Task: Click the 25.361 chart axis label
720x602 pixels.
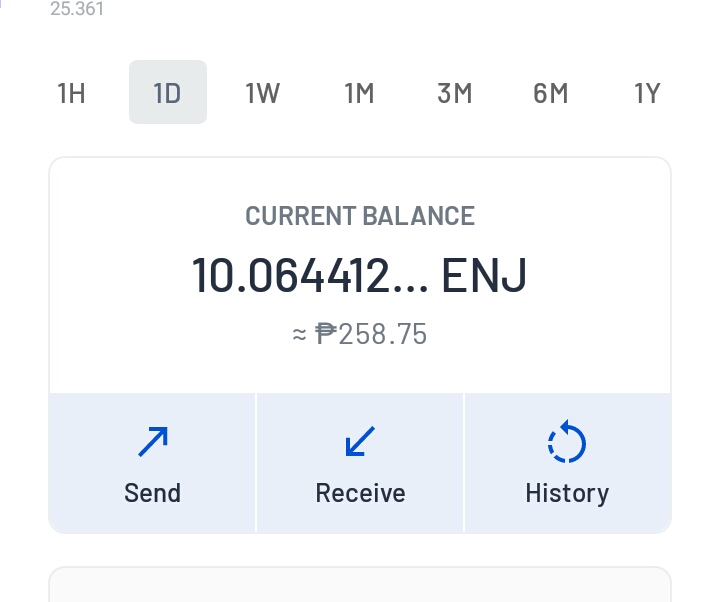Action: 77,9
